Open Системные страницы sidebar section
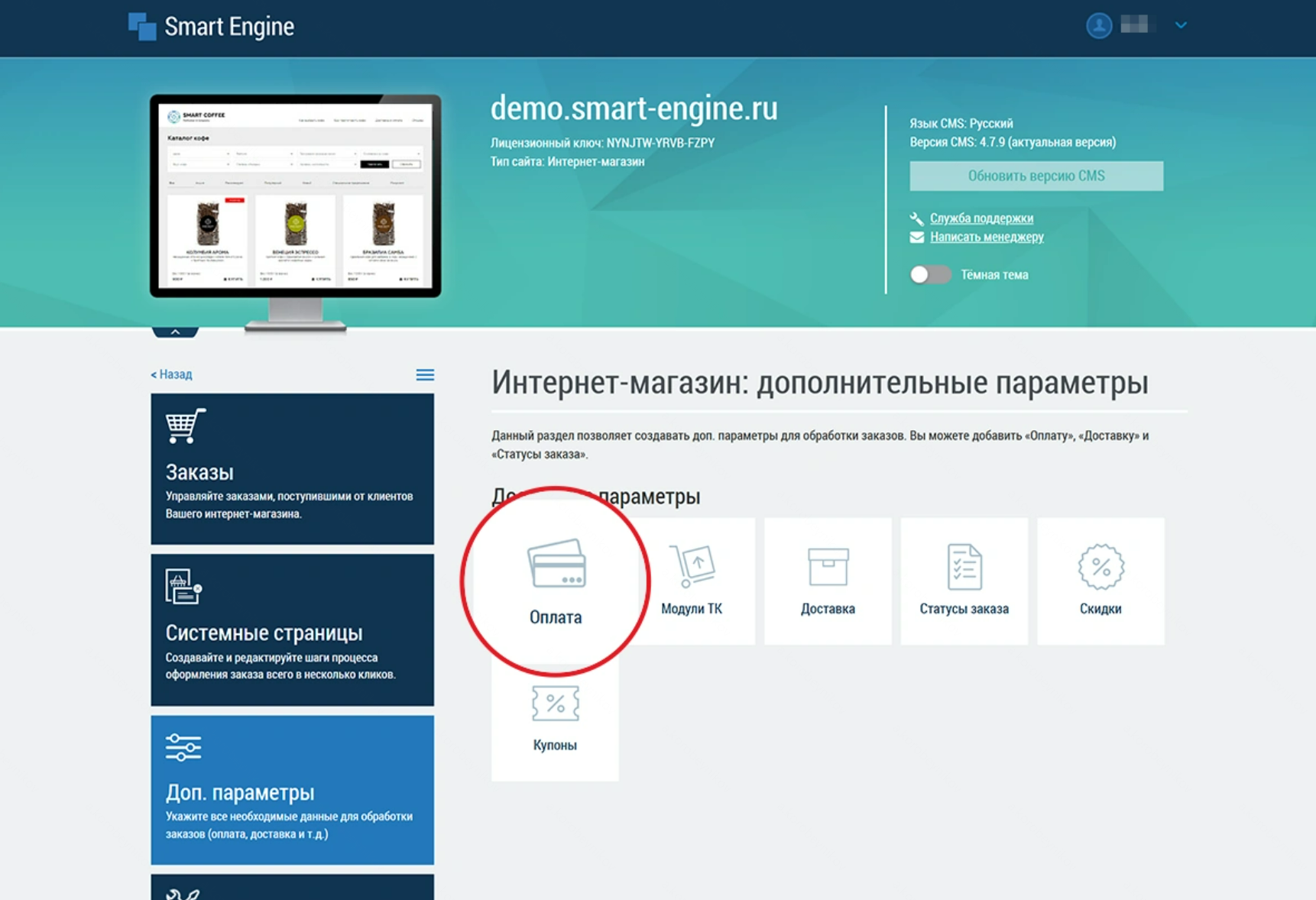The image size is (1316, 900). [x=292, y=630]
